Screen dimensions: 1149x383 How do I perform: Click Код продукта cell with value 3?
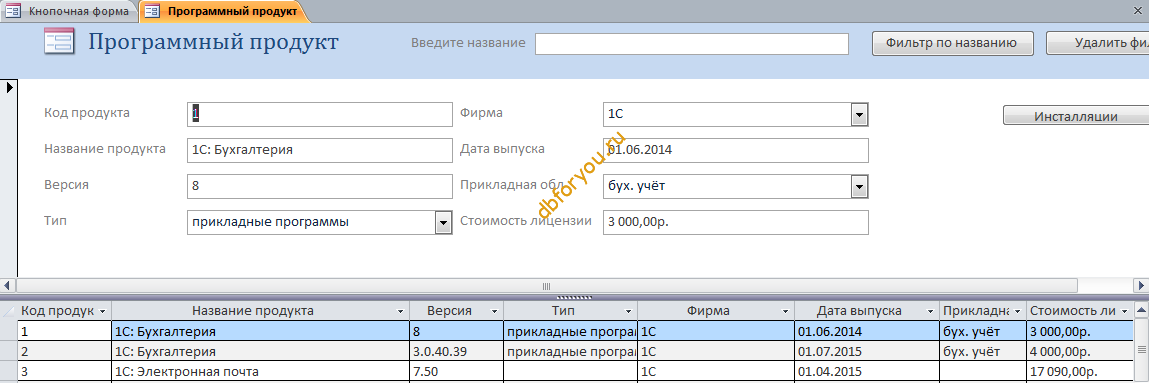coord(64,371)
